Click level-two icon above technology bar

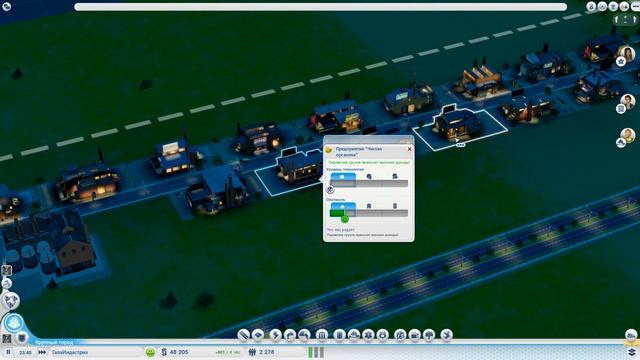pyautogui.click(x=369, y=176)
